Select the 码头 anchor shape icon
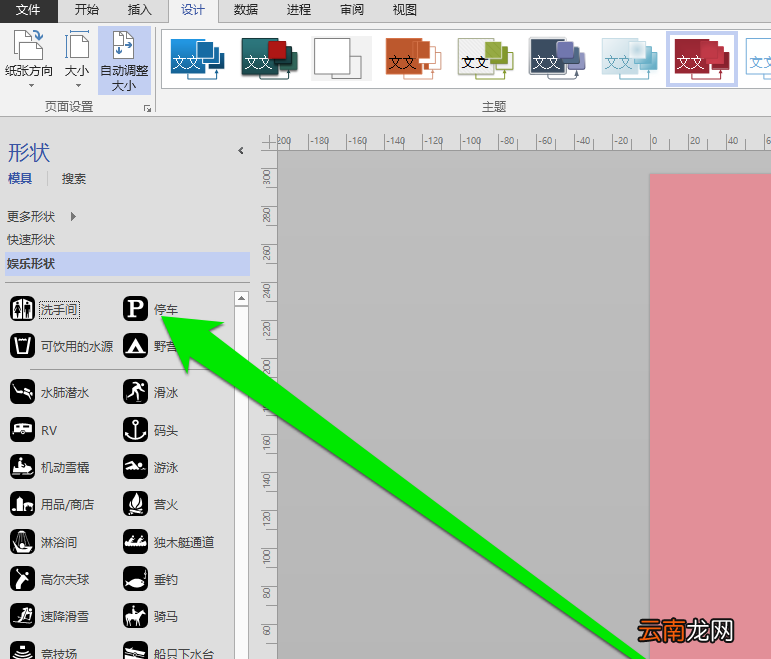771x659 pixels. point(135,429)
